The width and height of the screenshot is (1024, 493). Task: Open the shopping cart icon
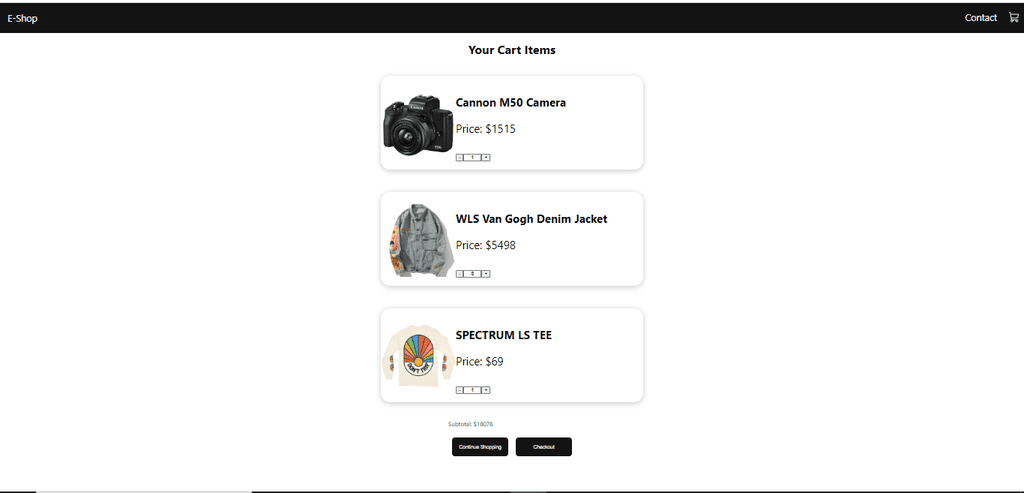[x=1014, y=18]
